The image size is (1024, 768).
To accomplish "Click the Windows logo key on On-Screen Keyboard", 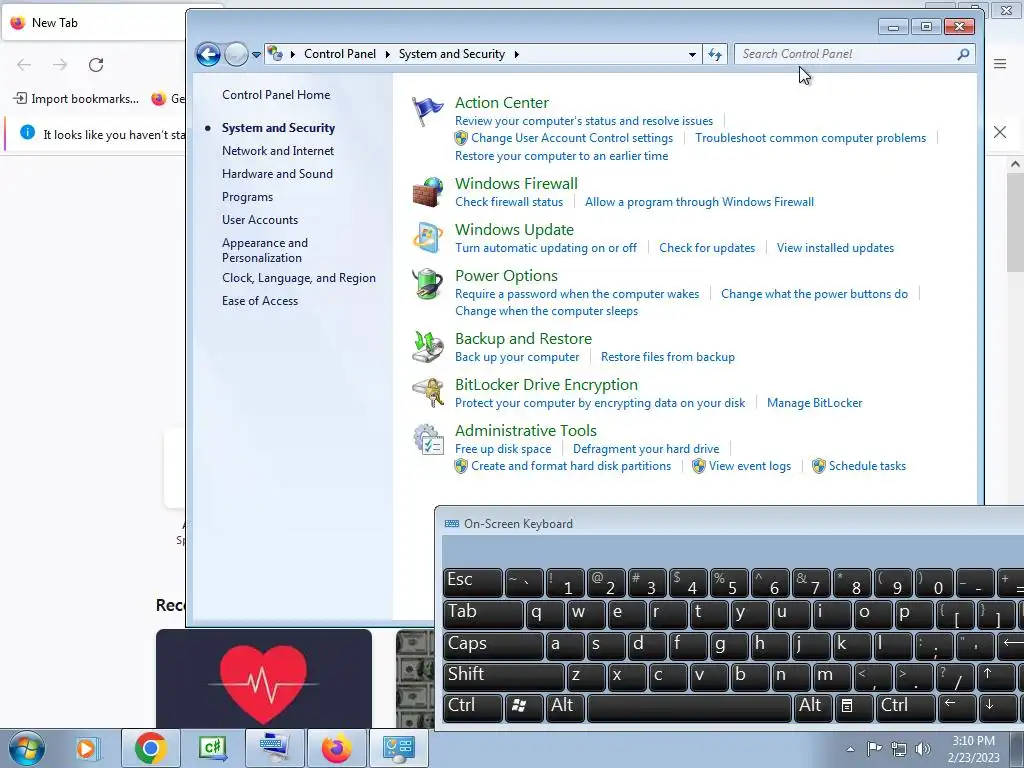I will 524,707.
